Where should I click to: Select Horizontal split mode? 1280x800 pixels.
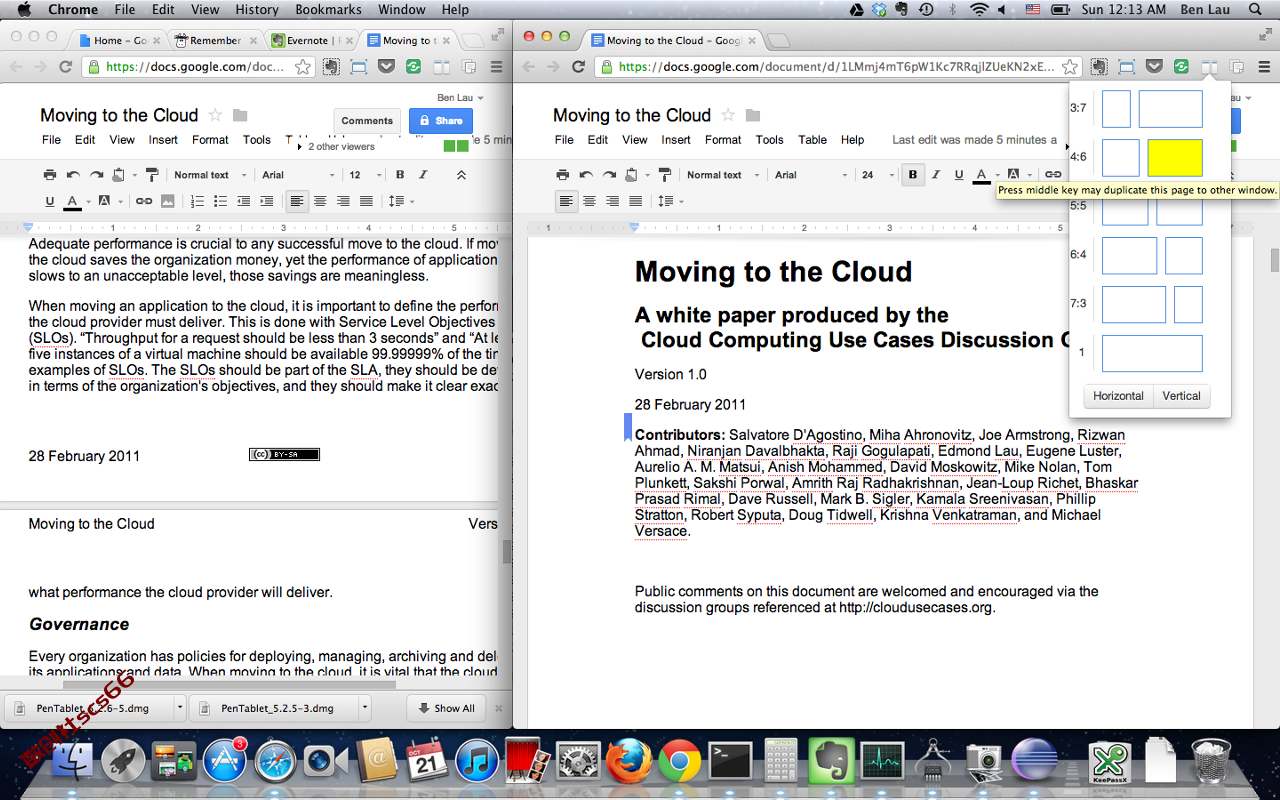(x=1118, y=396)
